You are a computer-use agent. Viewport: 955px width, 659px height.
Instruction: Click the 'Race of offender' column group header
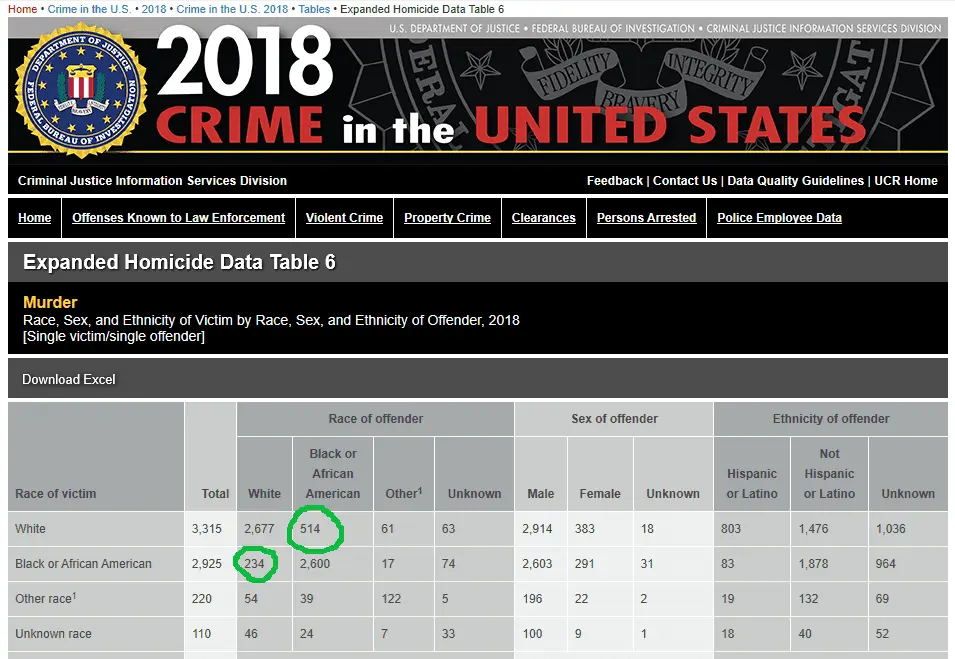(375, 419)
